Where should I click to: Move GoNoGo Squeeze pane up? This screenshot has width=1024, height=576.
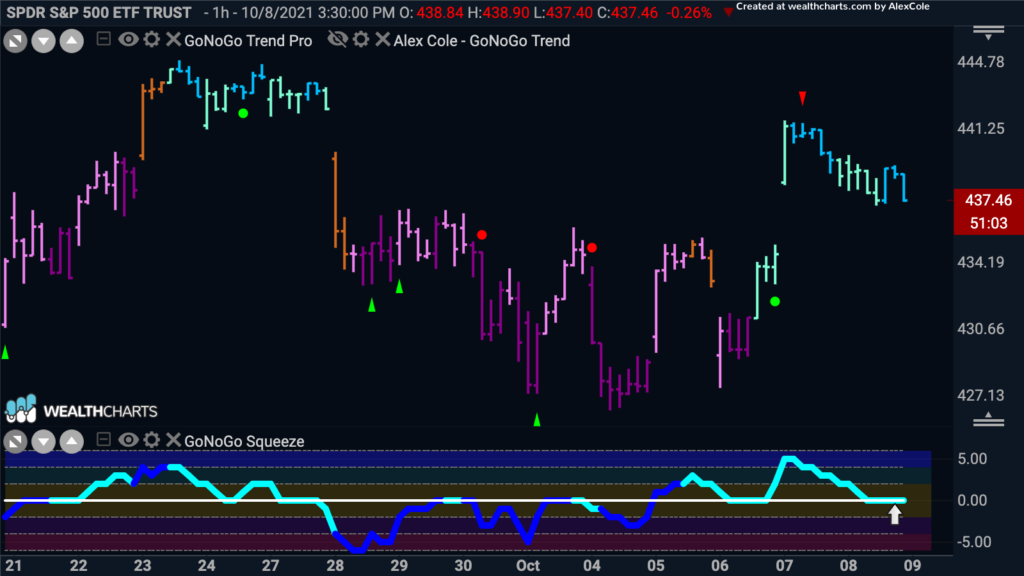click(72, 442)
